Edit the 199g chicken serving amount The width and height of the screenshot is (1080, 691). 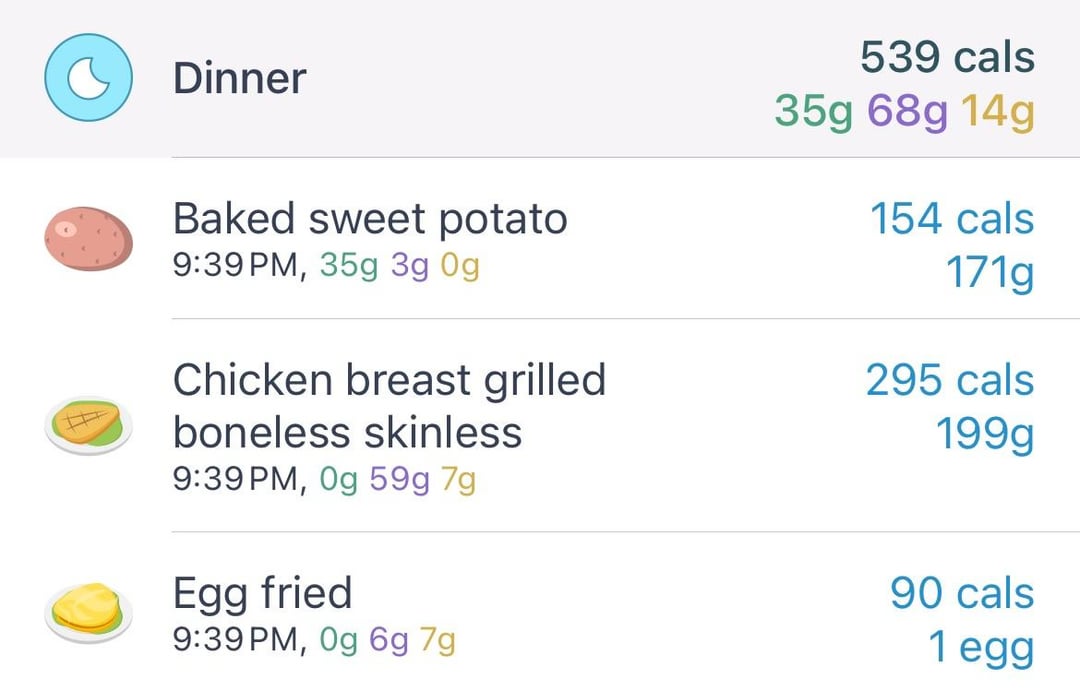point(985,434)
